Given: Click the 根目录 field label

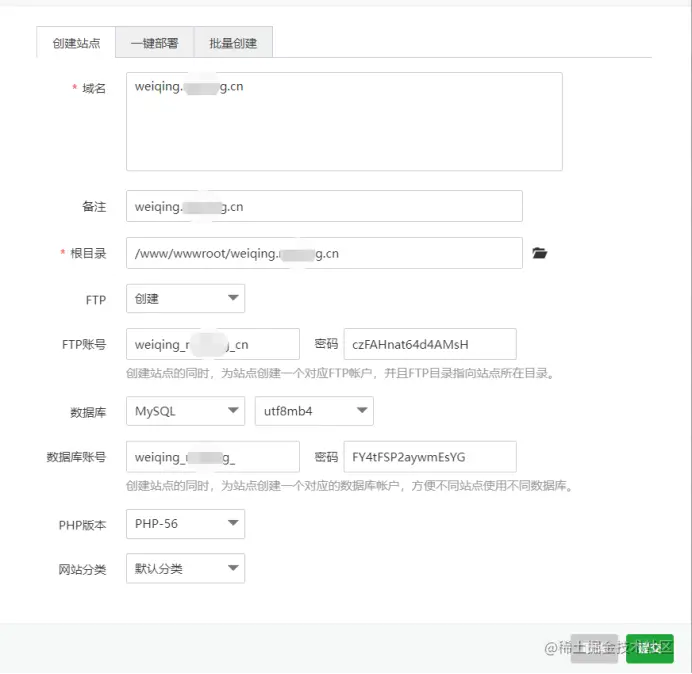Looking at the screenshot, I should tap(88, 253).
